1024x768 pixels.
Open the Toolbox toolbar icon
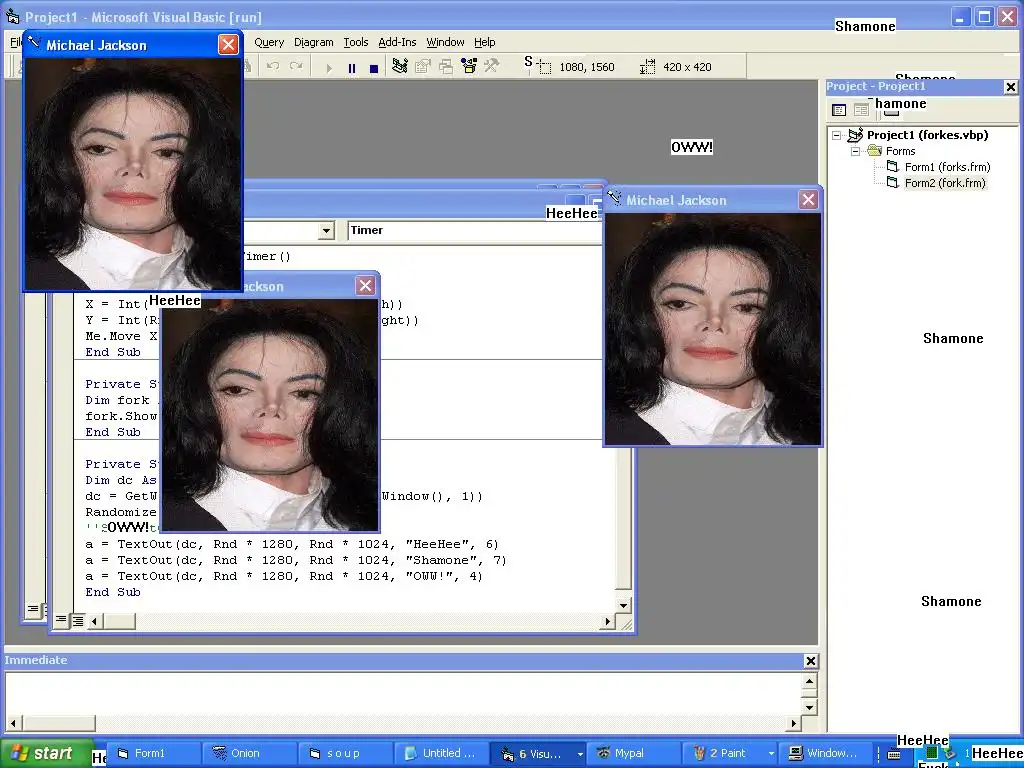(491, 66)
